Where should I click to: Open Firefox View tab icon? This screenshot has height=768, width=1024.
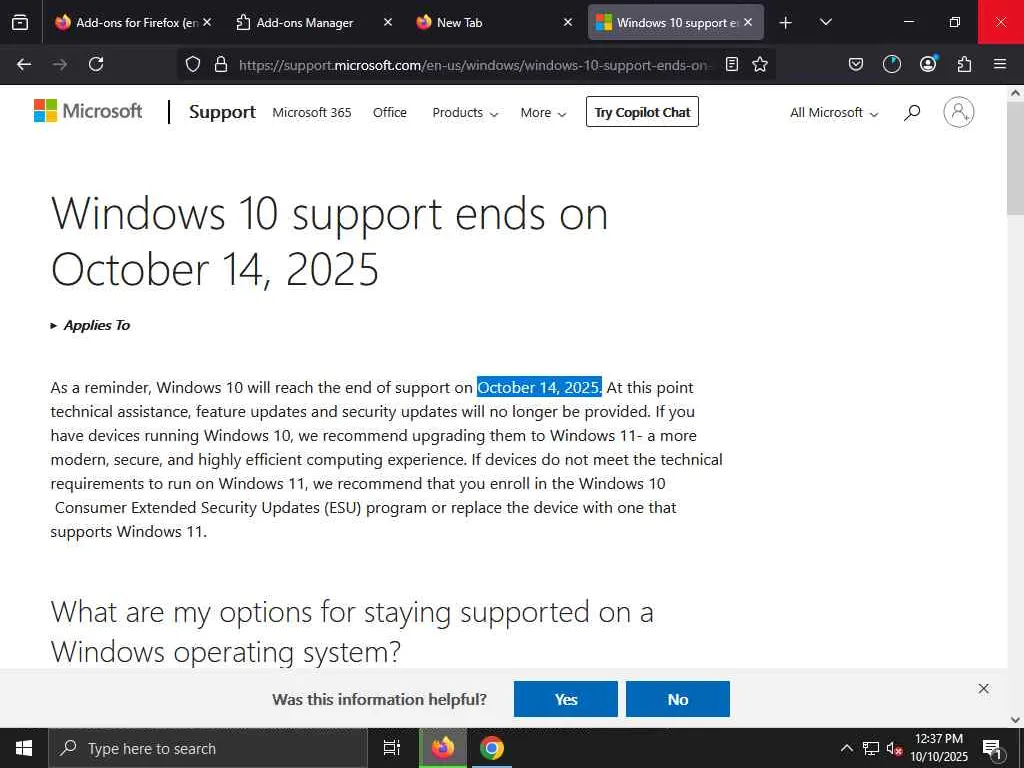pyautogui.click(x=20, y=22)
